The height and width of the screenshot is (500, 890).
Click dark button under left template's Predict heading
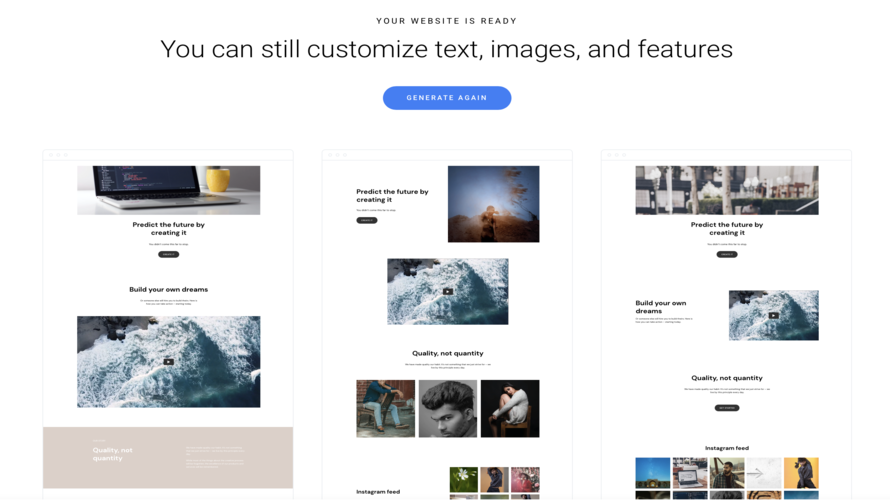click(x=168, y=255)
